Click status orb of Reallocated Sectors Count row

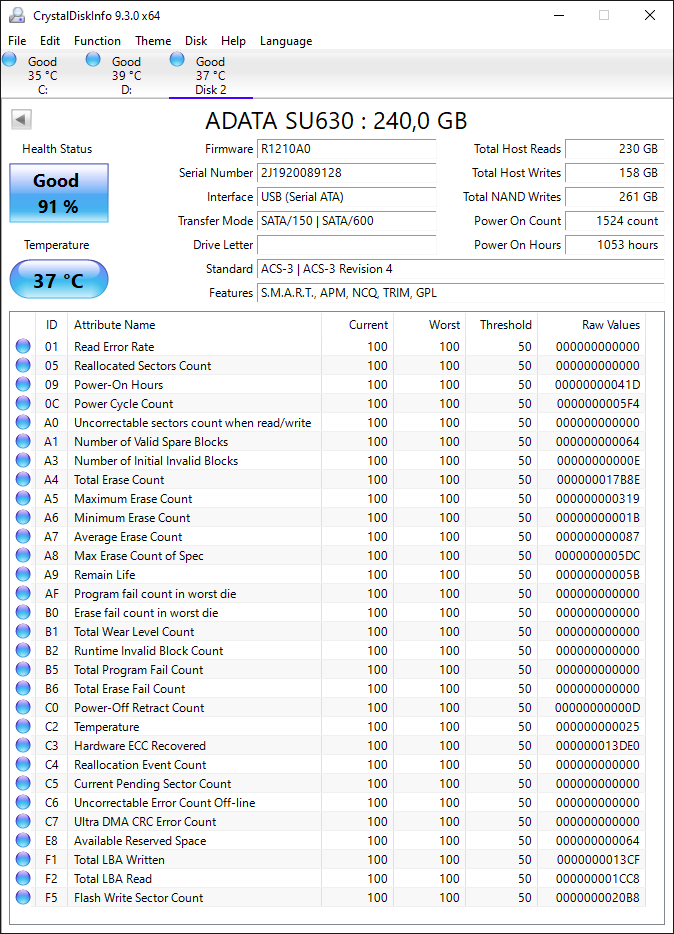pyautogui.click(x=23, y=365)
